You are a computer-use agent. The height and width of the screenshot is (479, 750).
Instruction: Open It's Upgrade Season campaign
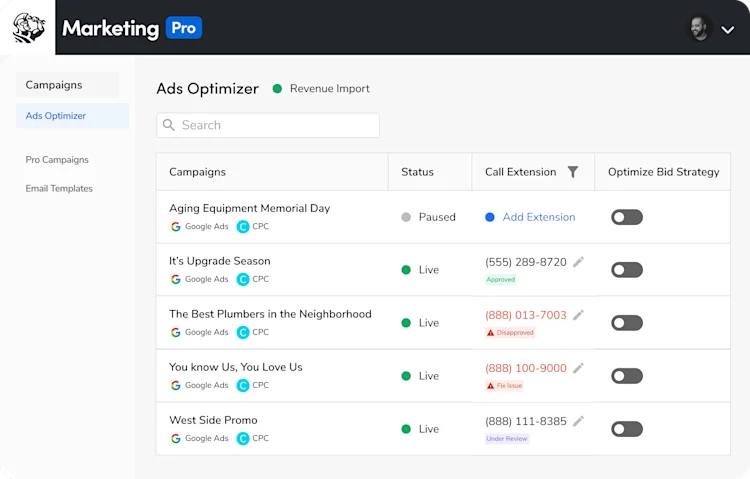(220, 261)
